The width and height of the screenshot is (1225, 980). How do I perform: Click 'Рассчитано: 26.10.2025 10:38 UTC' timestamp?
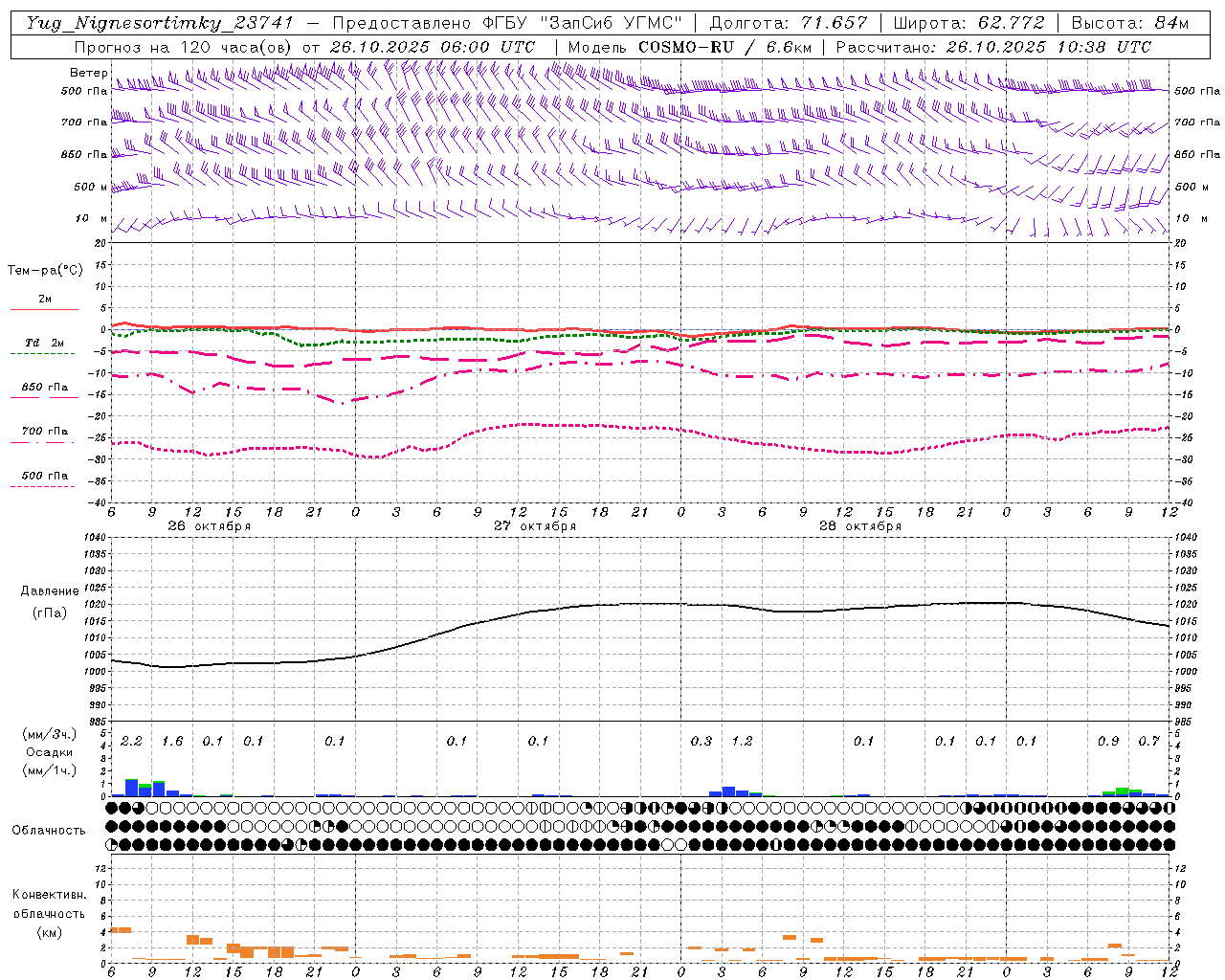point(993,47)
